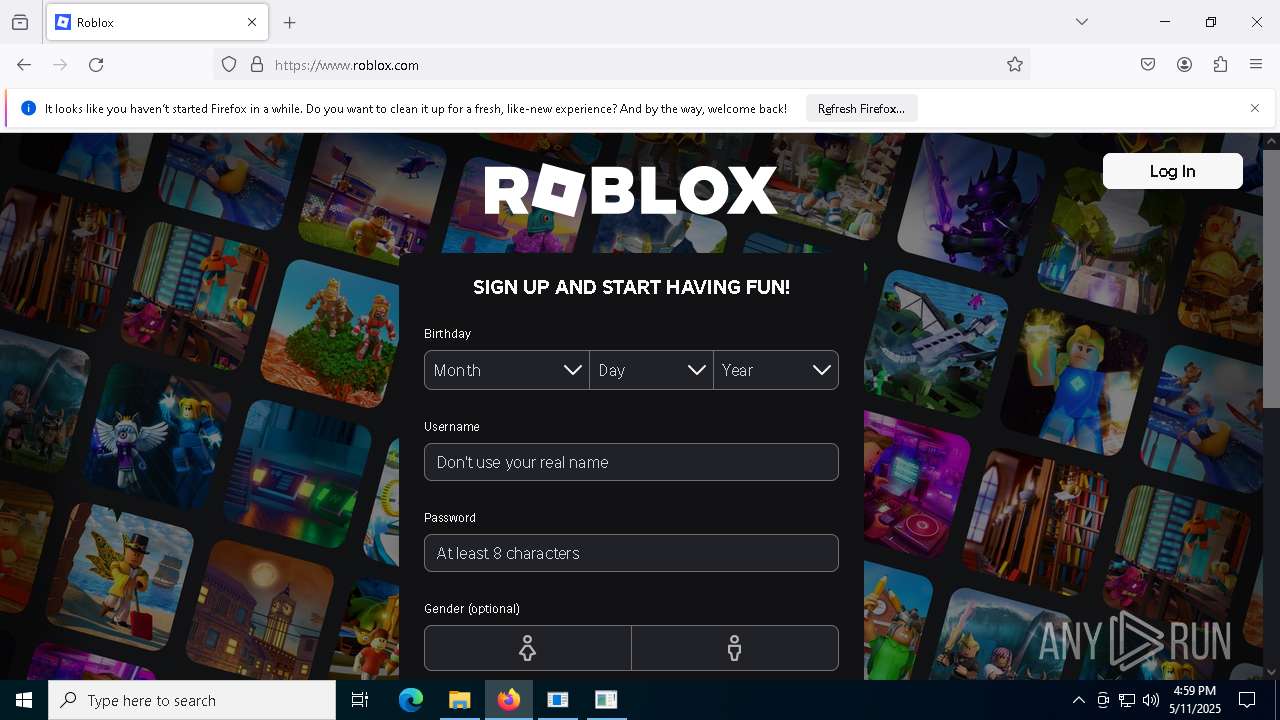Open Task View on the taskbar

pos(360,700)
